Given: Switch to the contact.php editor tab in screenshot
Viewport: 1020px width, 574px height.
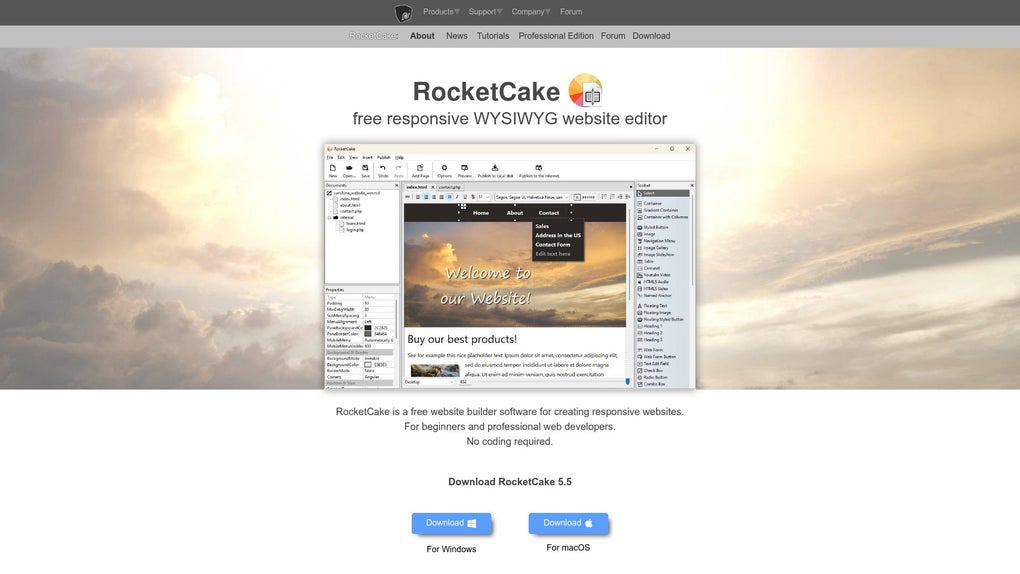Looking at the screenshot, I should coord(450,187).
